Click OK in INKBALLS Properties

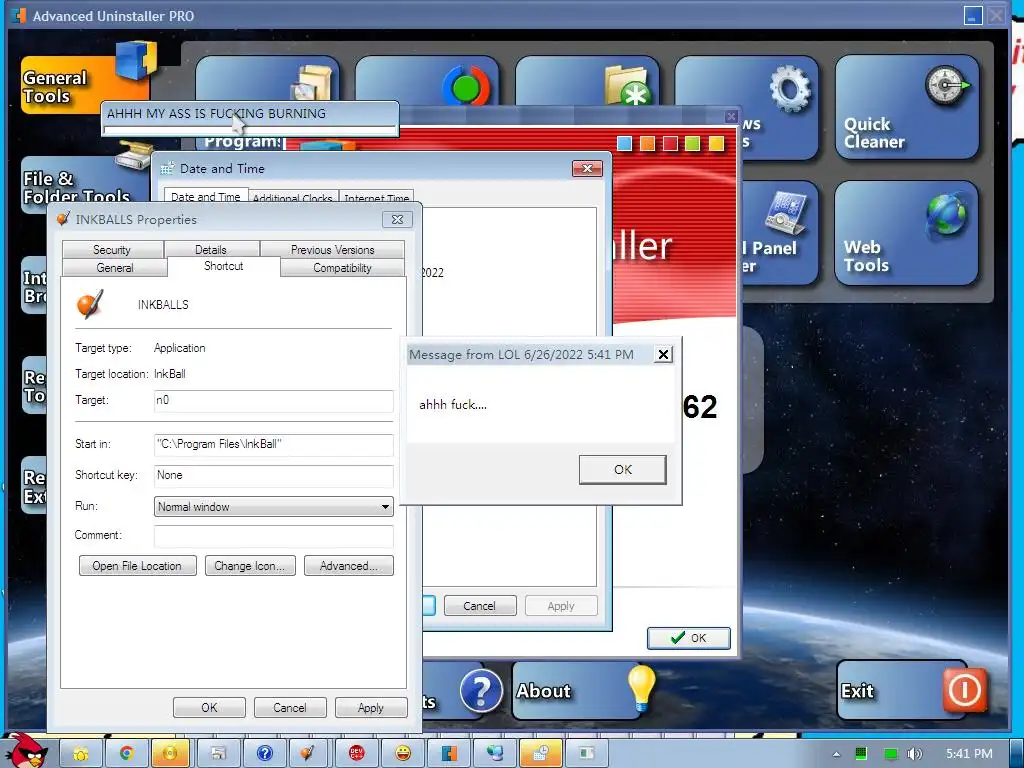tap(209, 707)
